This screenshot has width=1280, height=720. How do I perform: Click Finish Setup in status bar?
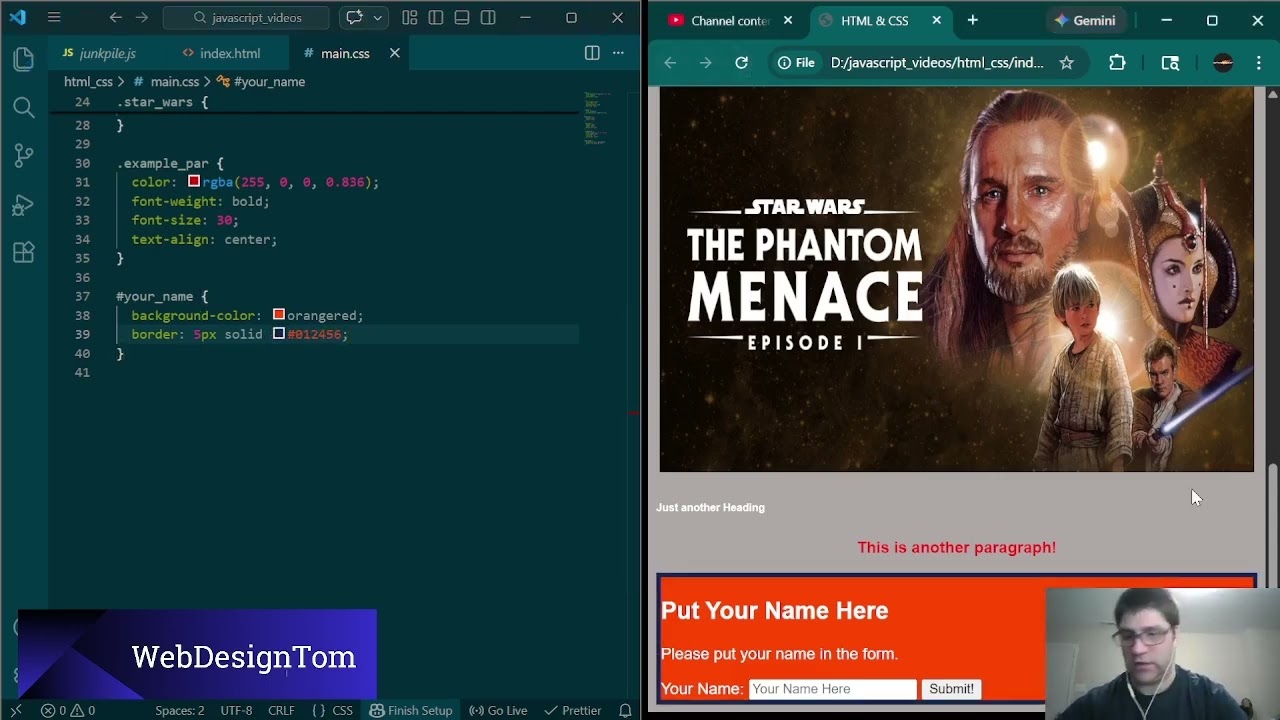(411, 711)
